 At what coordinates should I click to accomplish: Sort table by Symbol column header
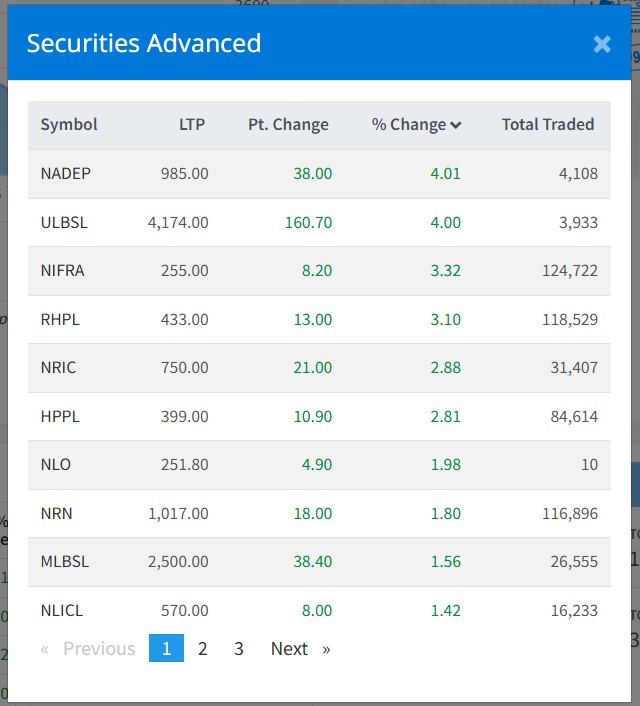[x=69, y=125]
